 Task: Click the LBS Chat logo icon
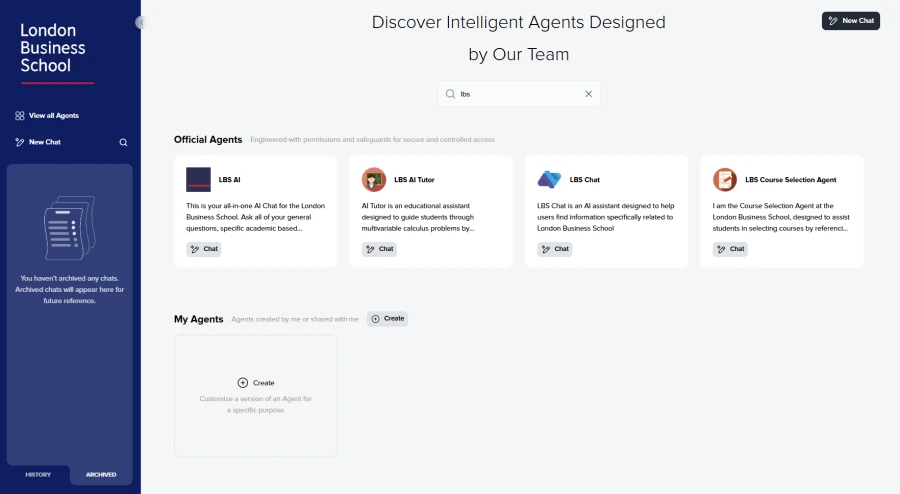(x=549, y=180)
